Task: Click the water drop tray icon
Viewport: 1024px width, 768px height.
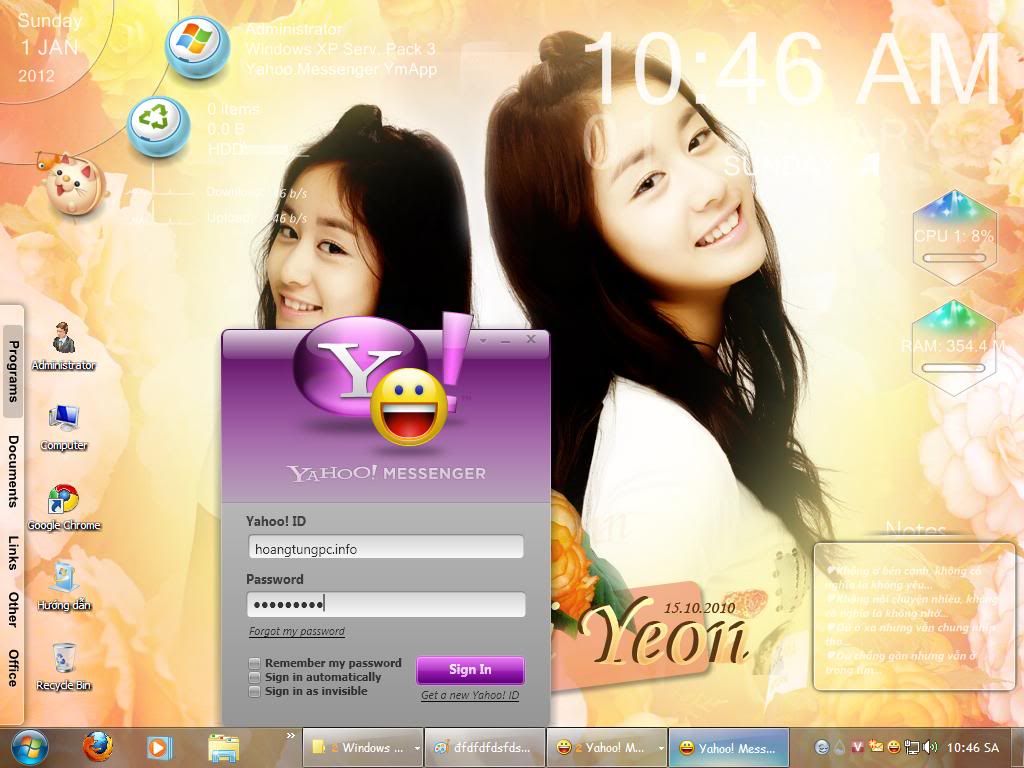Action: coord(840,746)
